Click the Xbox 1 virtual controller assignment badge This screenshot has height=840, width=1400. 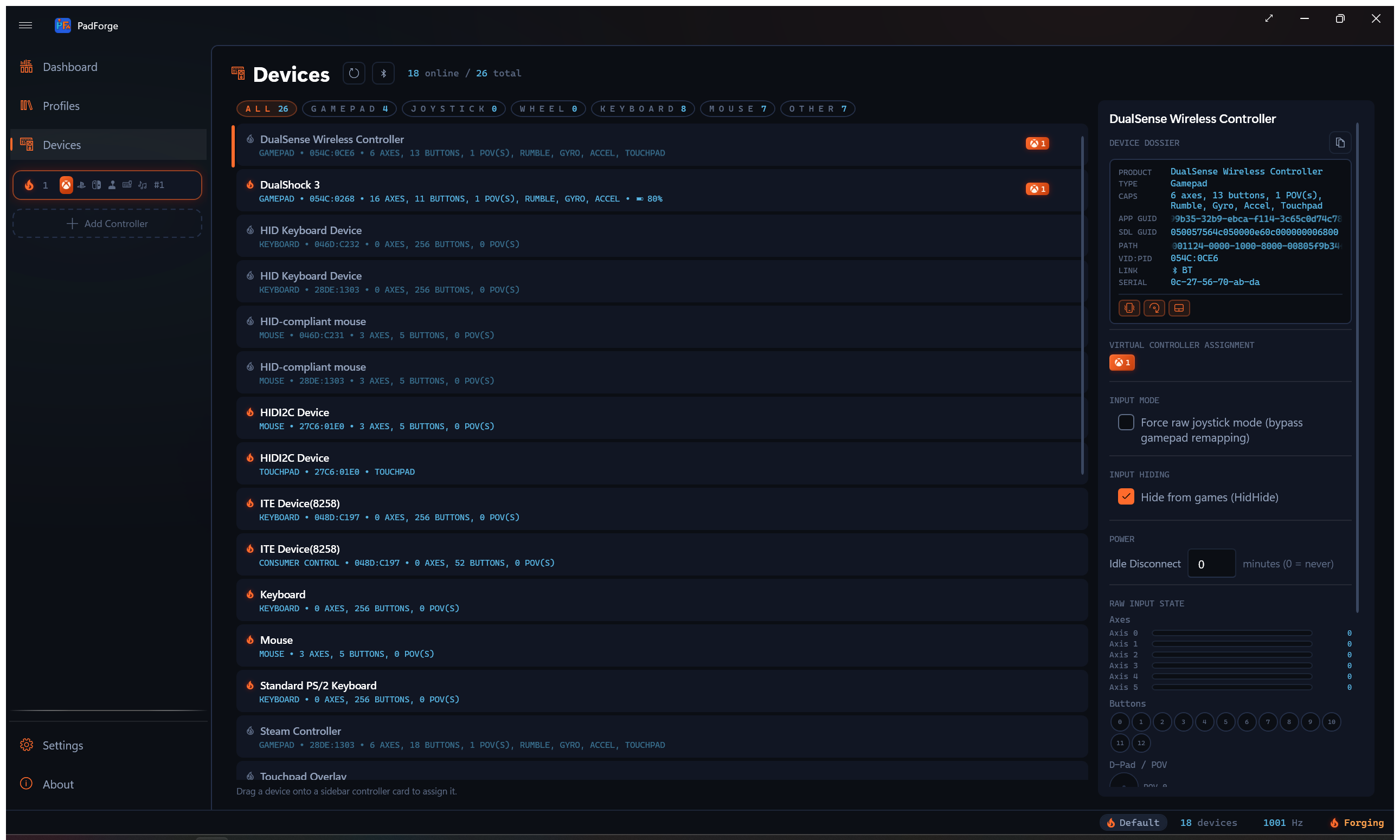(1122, 362)
